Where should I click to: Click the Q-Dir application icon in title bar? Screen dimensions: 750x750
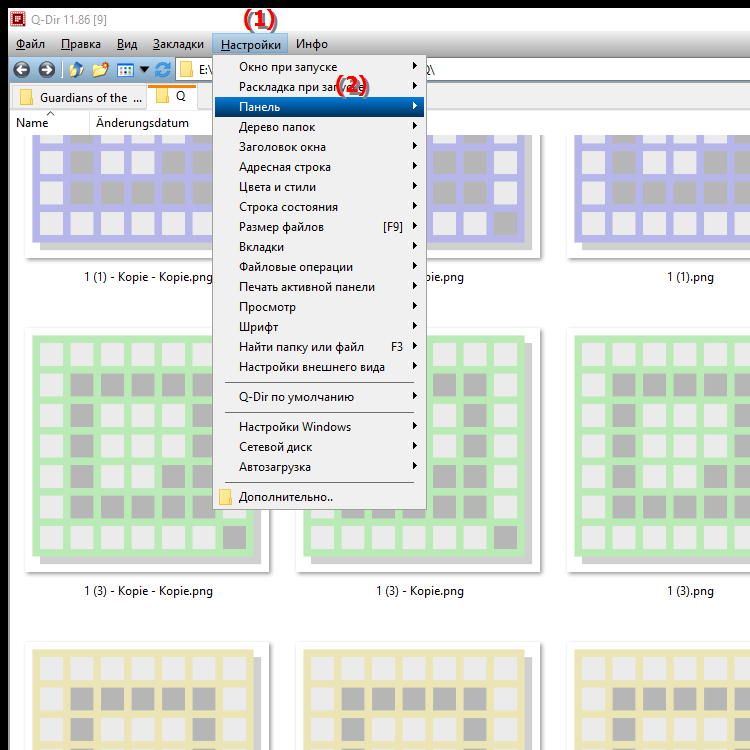point(18,19)
